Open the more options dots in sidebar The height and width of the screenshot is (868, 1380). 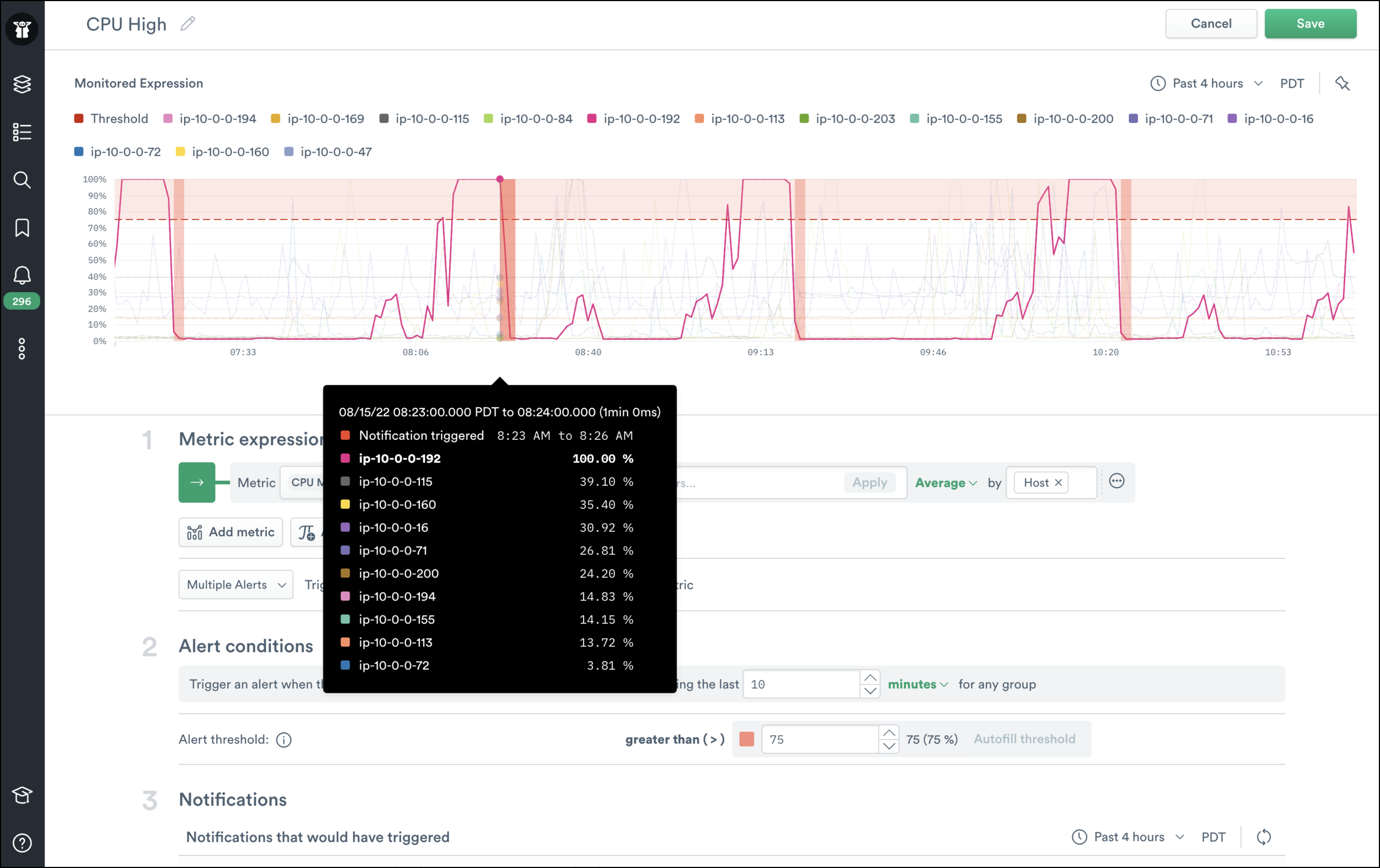(x=22, y=348)
